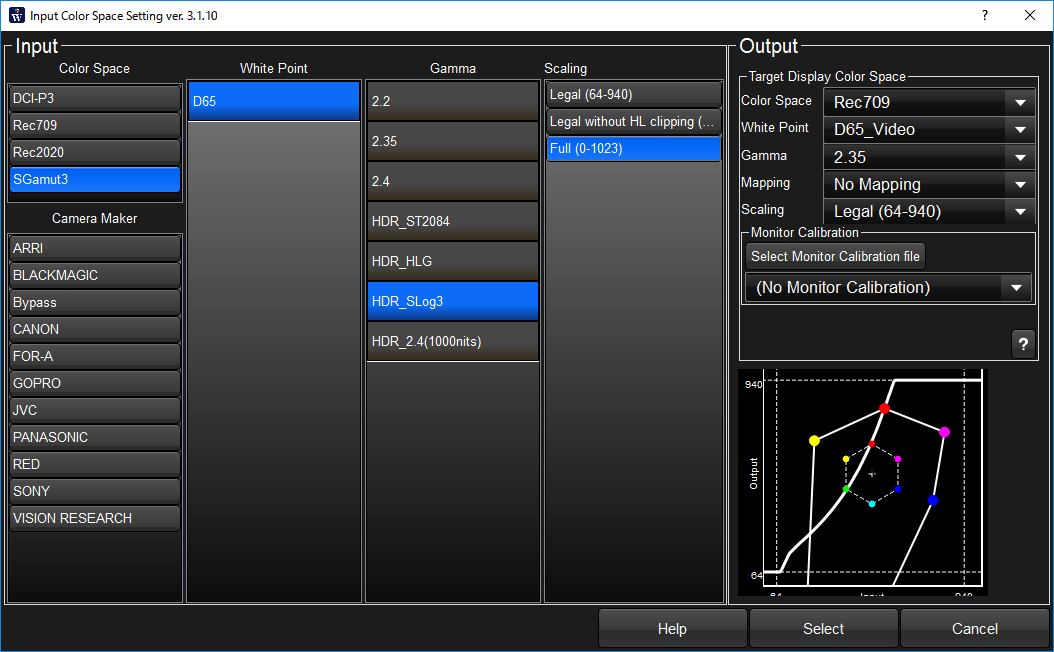Choose RED camera maker
This screenshot has width=1054, height=652.
point(95,464)
